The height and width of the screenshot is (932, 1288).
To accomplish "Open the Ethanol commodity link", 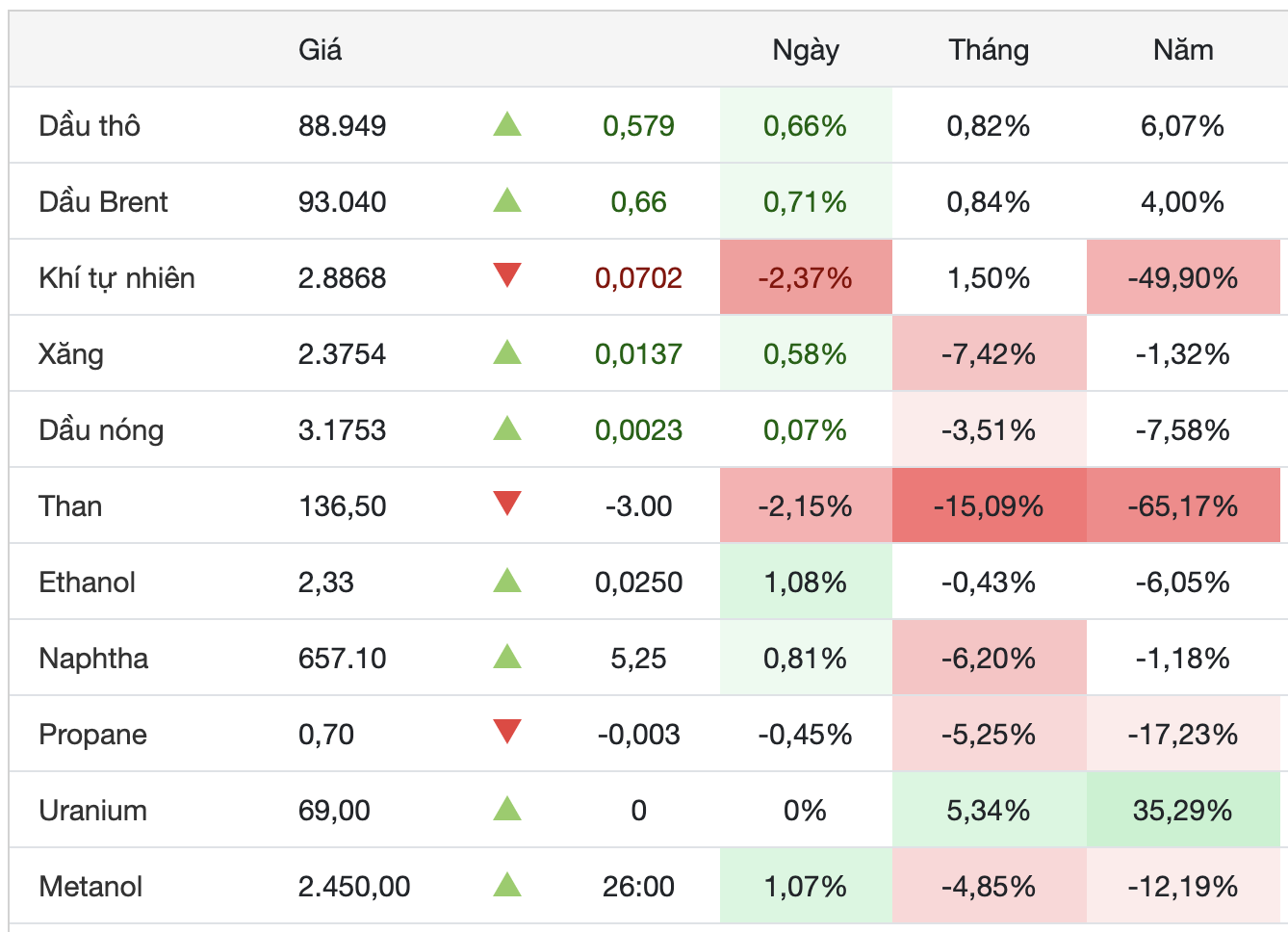I will [x=87, y=582].
